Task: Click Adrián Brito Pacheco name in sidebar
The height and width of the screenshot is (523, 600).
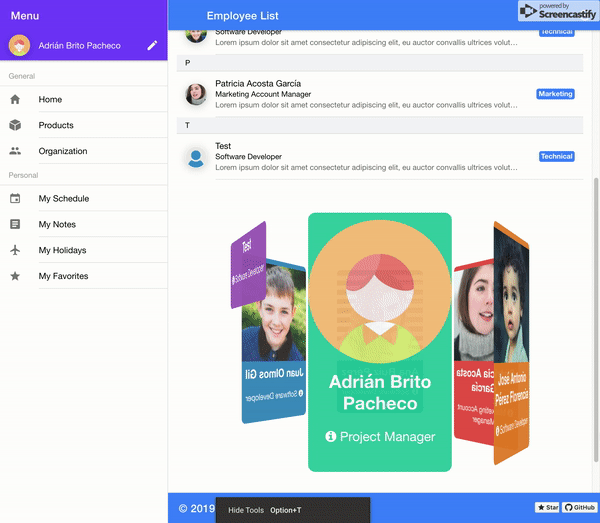Action: point(80,46)
